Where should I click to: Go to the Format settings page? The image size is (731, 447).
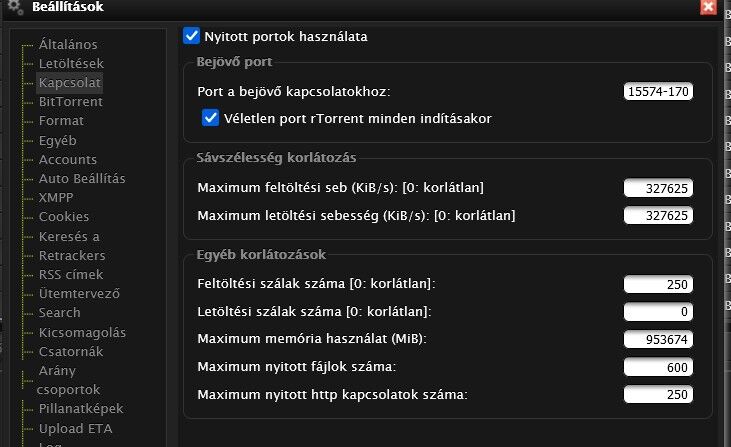click(x=61, y=121)
